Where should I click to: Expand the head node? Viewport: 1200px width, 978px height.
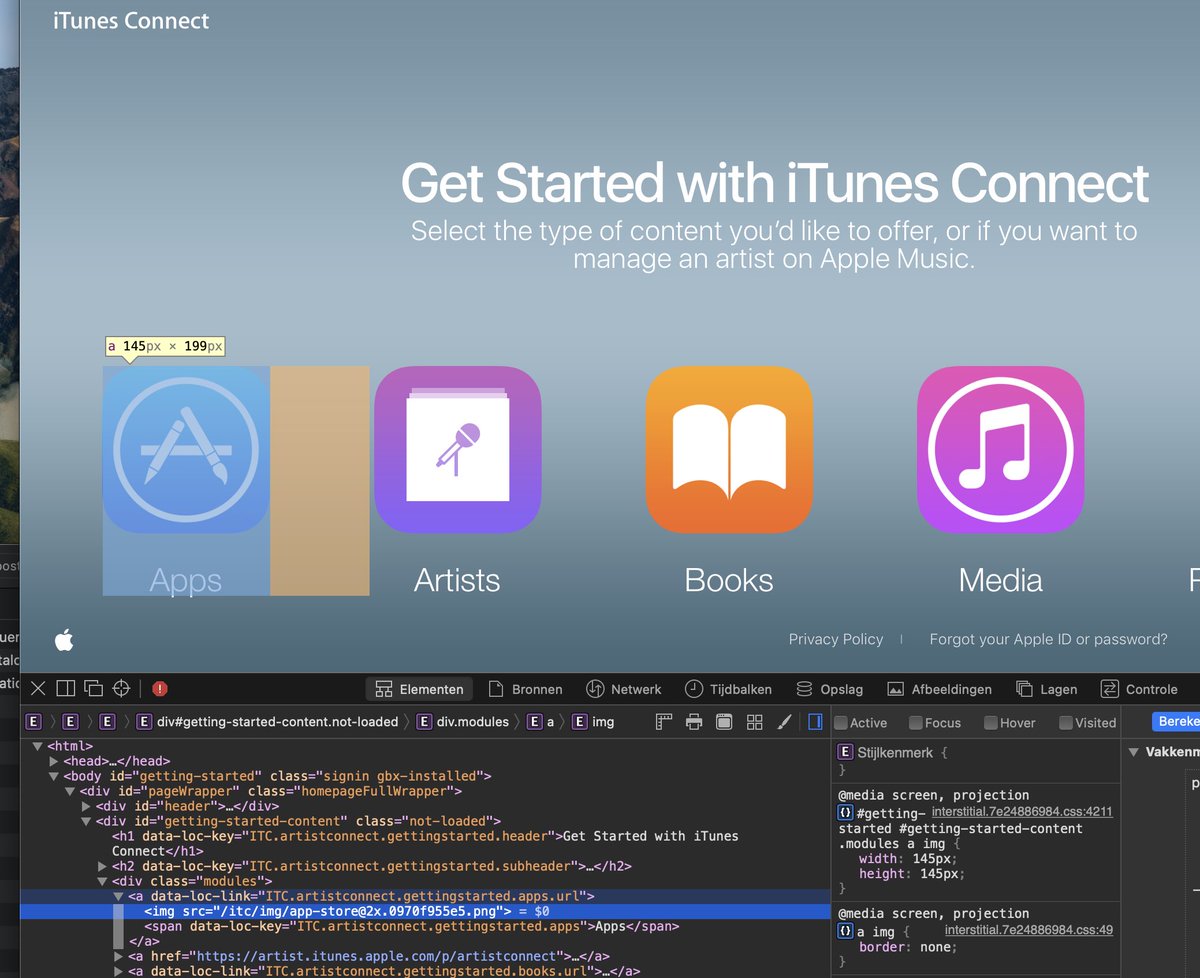54,761
